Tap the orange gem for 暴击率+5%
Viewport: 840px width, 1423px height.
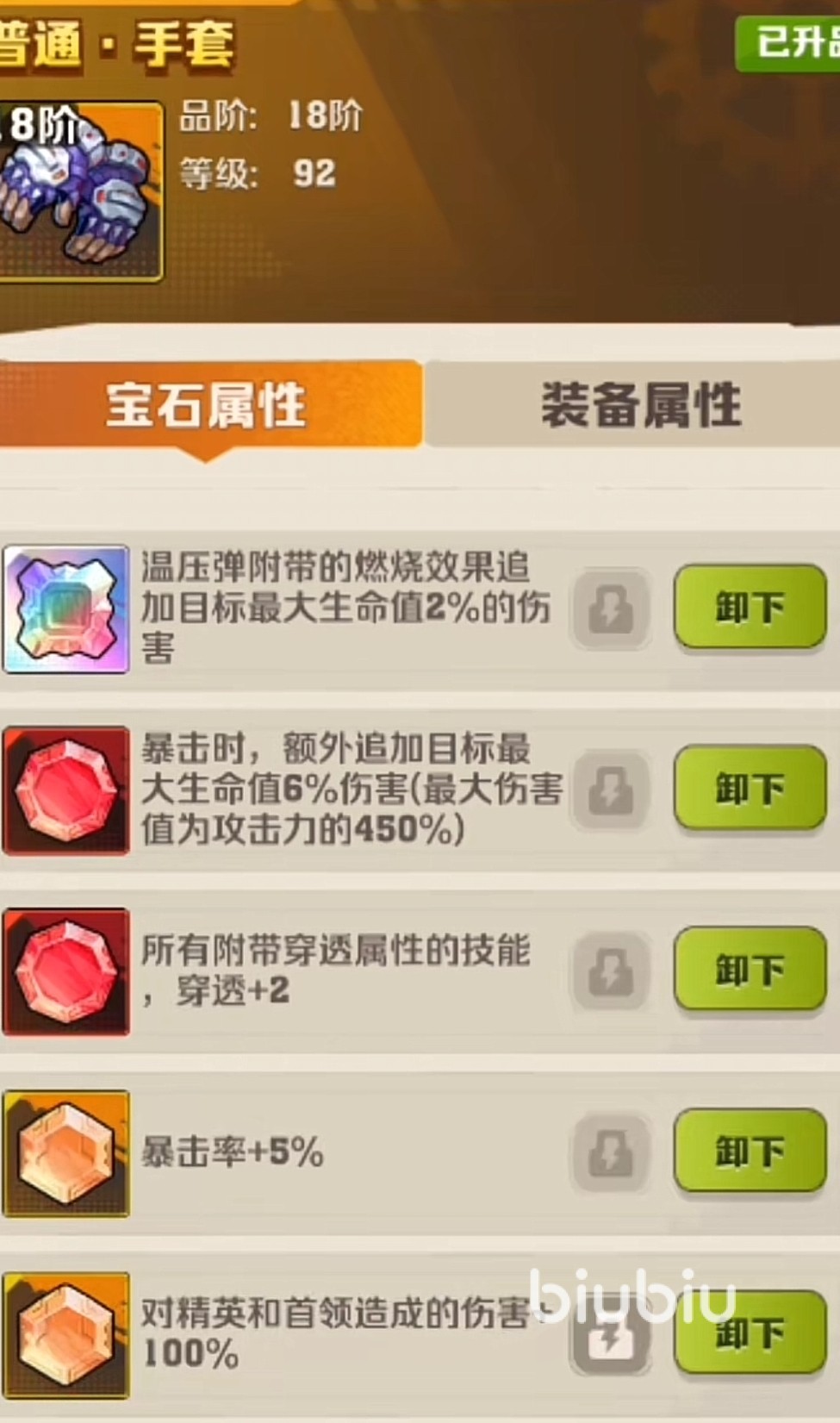(65, 1153)
